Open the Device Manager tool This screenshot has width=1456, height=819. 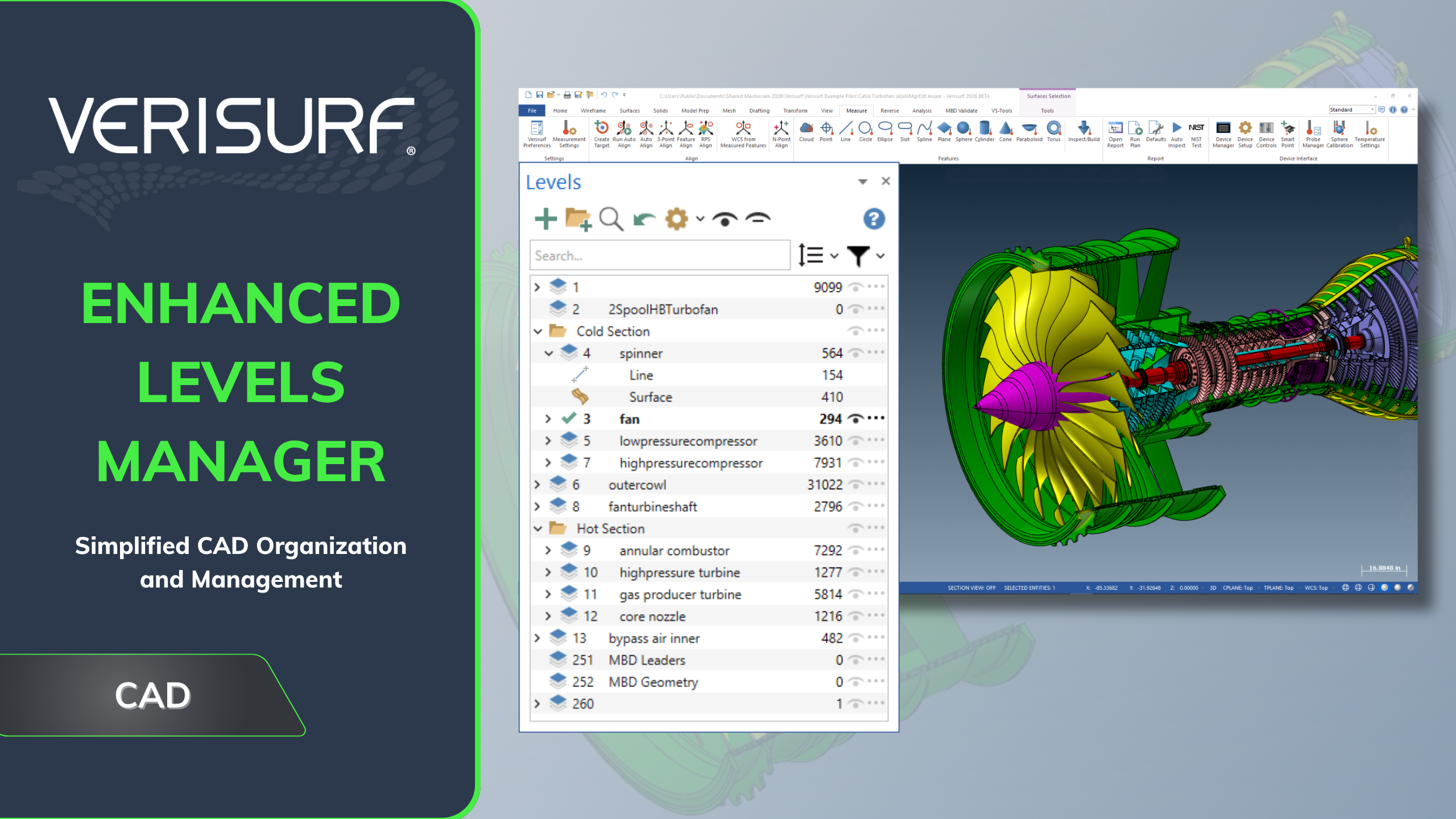(1223, 134)
